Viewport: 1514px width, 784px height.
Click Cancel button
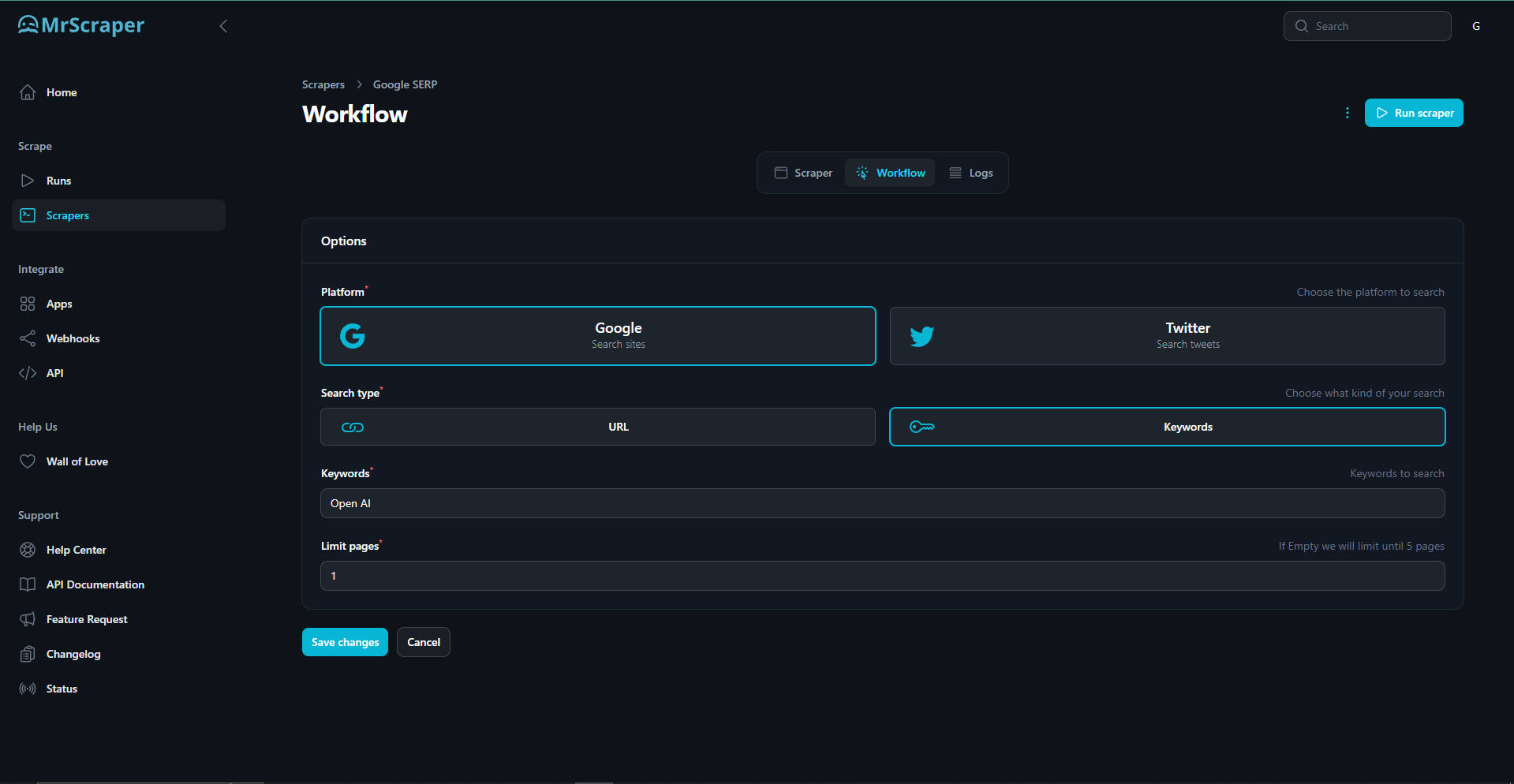click(x=424, y=642)
